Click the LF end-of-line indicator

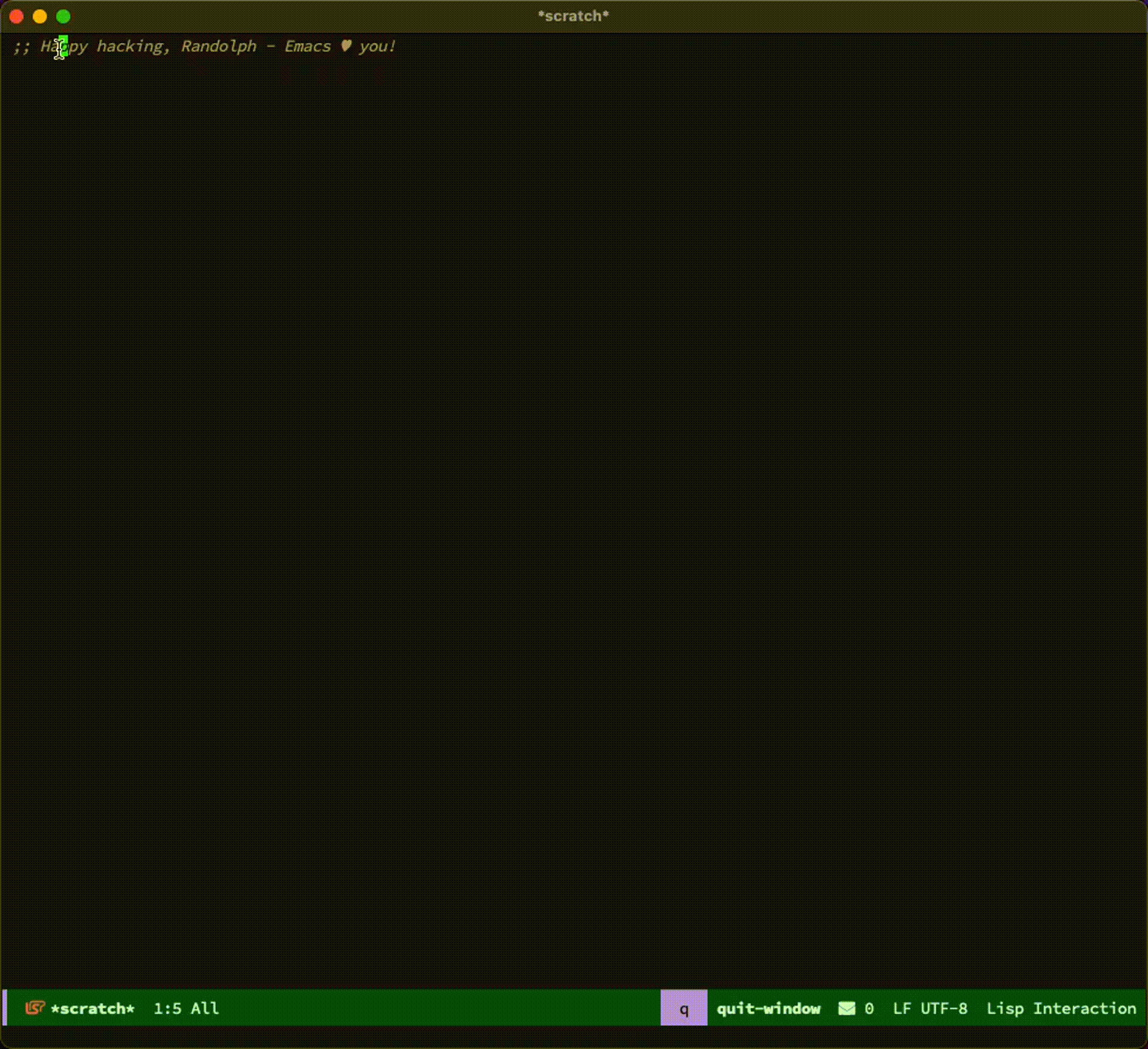tap(902, 1008)
